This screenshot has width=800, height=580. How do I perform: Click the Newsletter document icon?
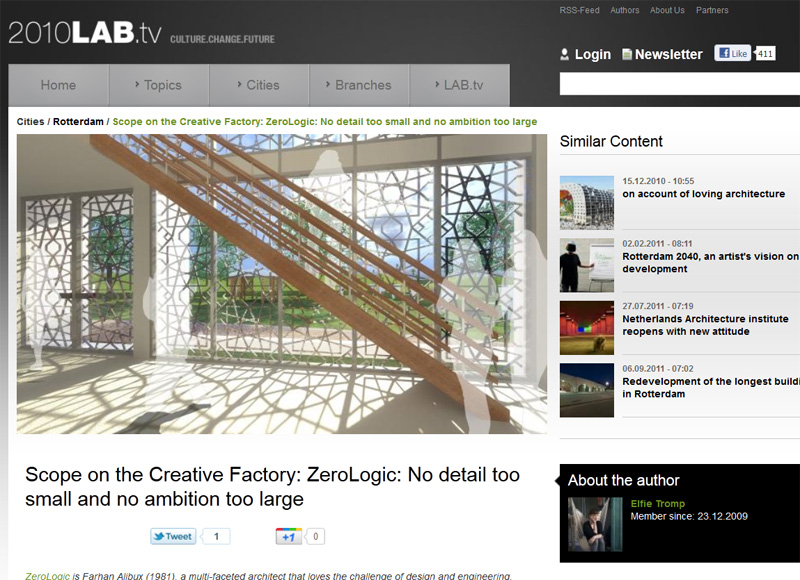(x=627, y=54)
